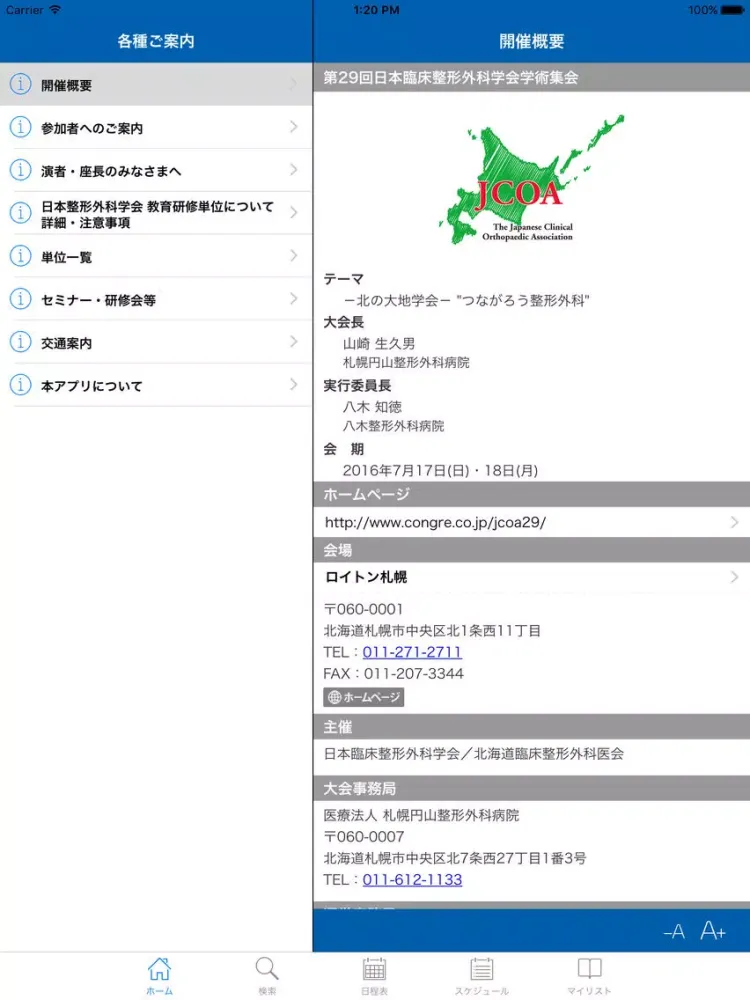
Task: Expand chevron on セミナー・研修会等 row
Action: point(293,298)
